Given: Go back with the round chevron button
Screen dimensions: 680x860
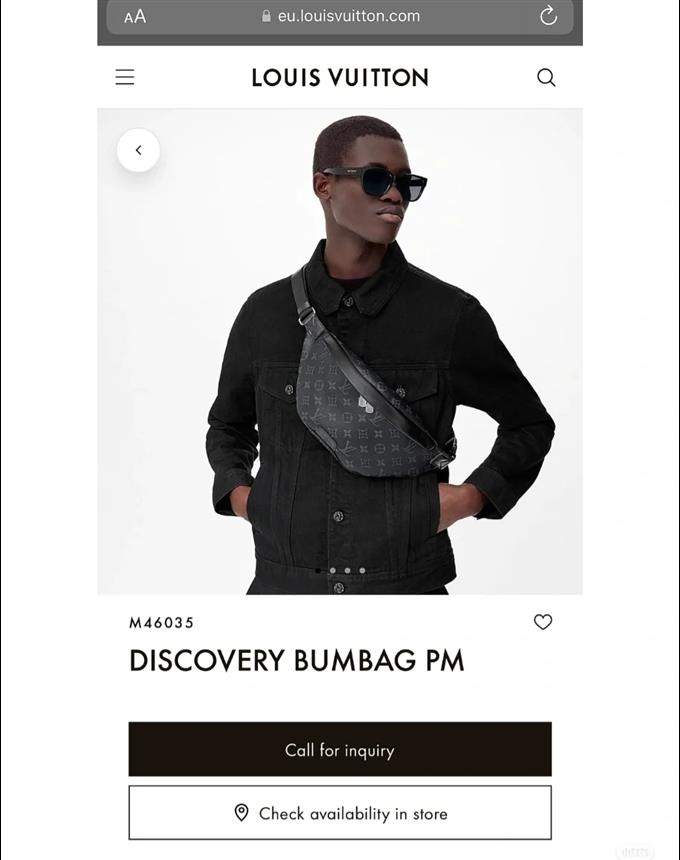Looking at the screenshot, I should pos(139,150).
